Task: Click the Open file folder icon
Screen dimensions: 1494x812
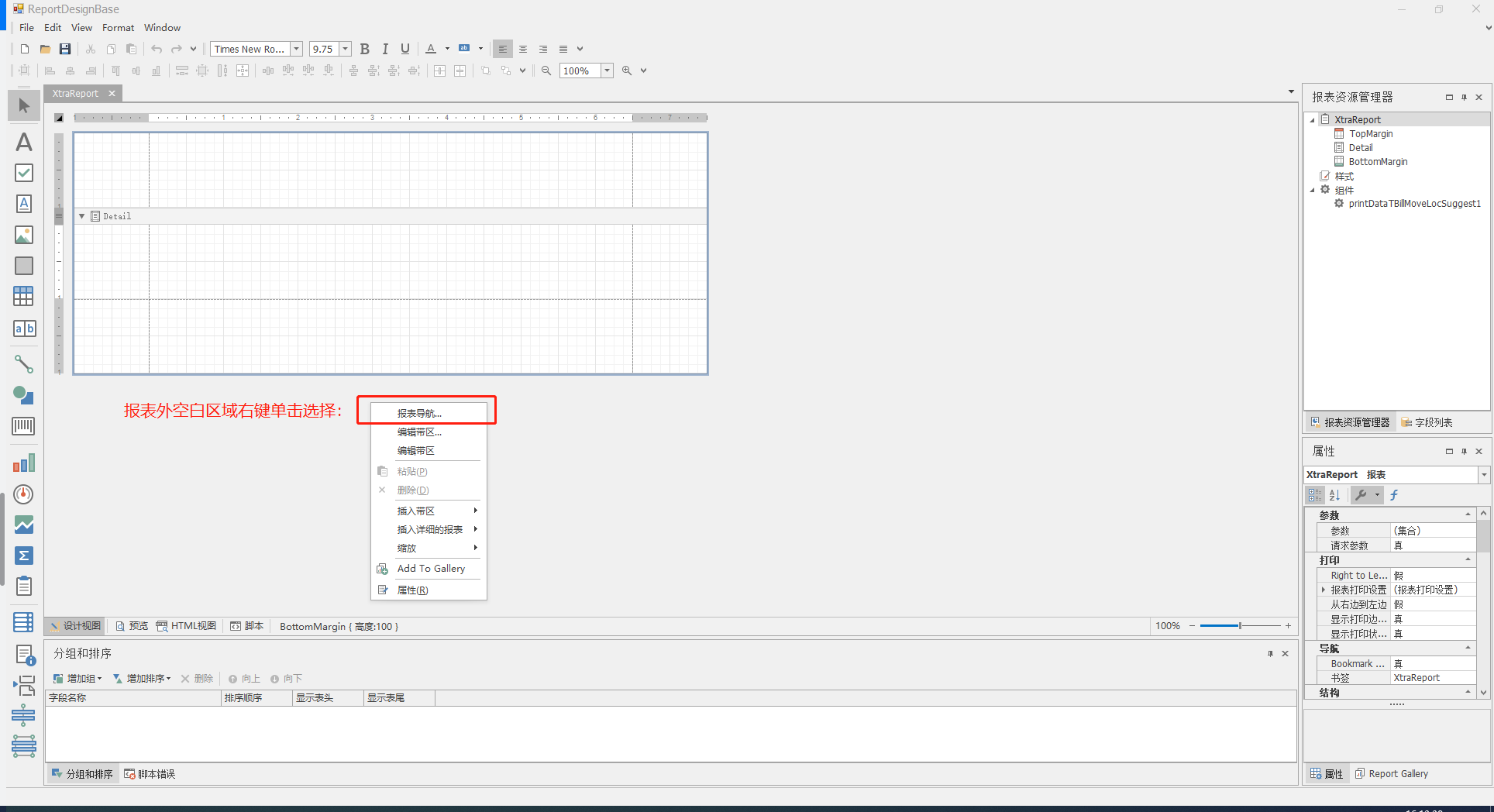Action: [45, 49]
